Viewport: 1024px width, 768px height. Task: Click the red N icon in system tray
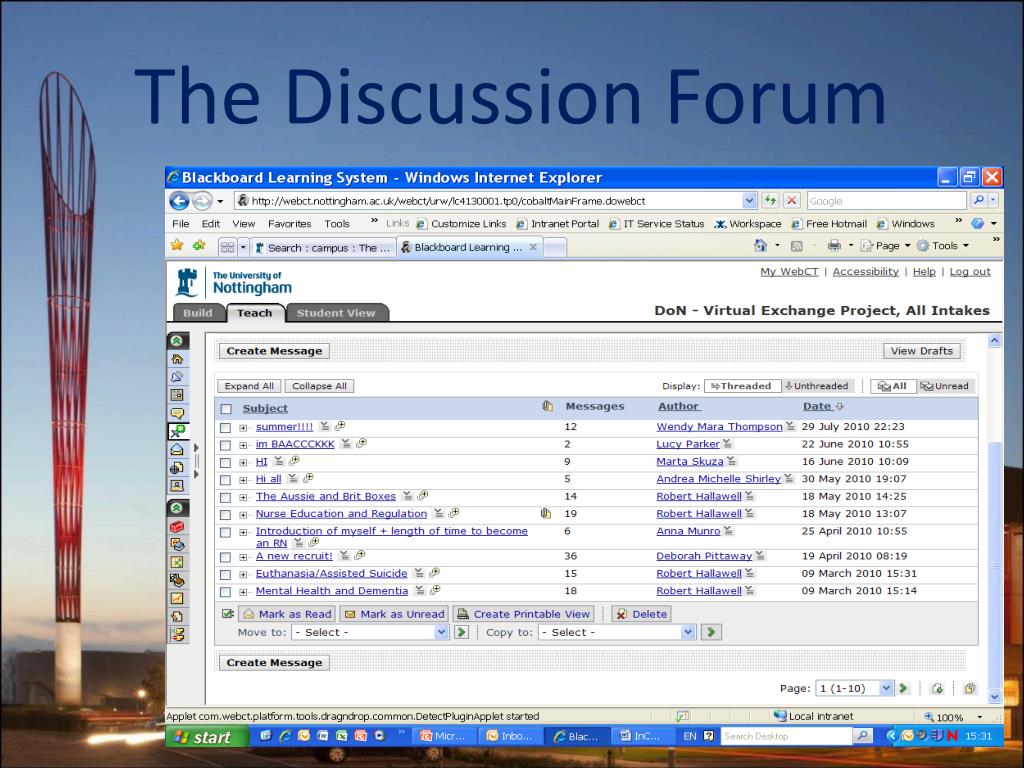pyautogui.click(x=952, y=736)
